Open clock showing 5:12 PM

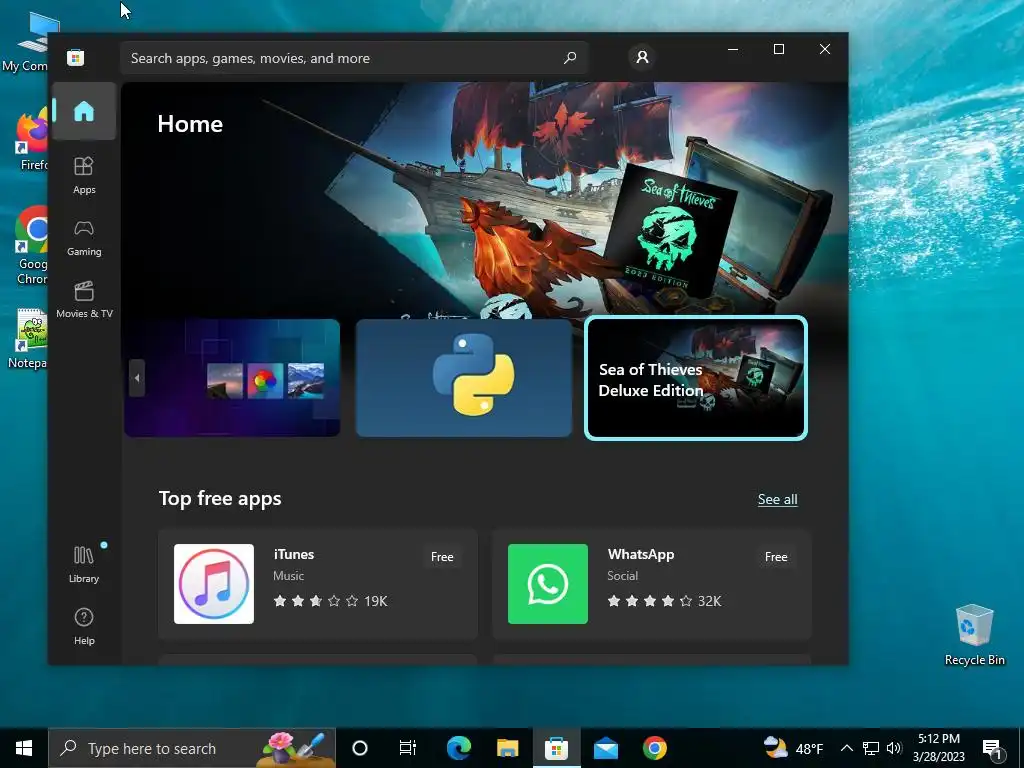click(x=938, y=748)
